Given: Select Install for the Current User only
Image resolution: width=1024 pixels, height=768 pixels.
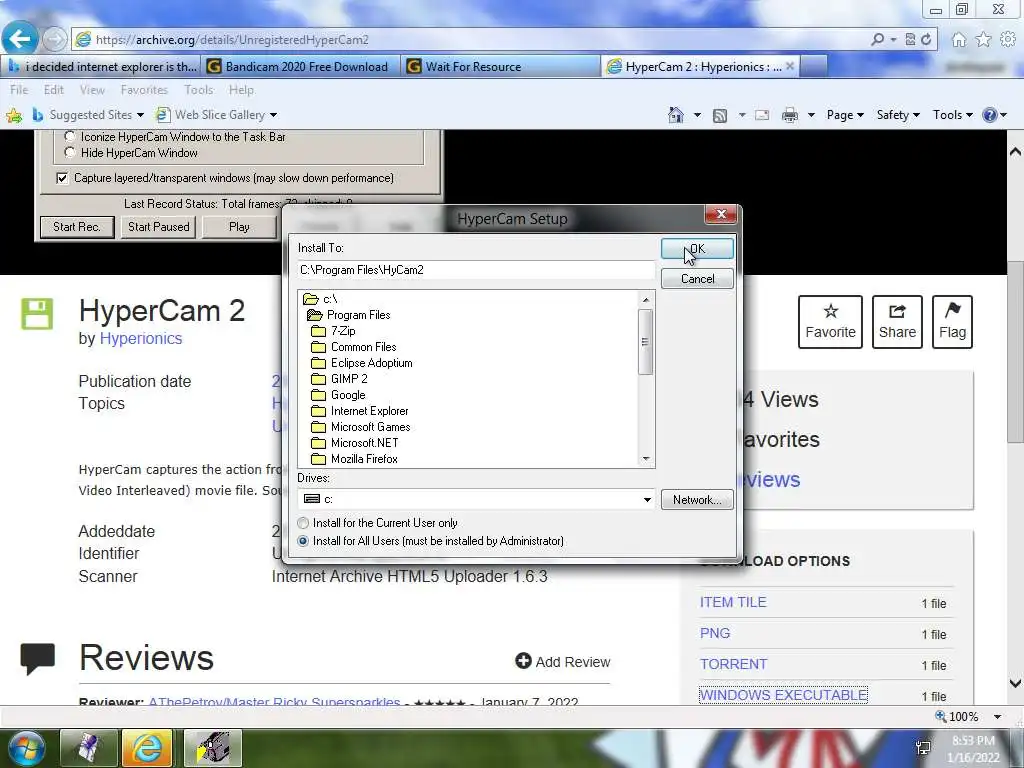Looking at the screenshot, I should click(x=303, y=523).
